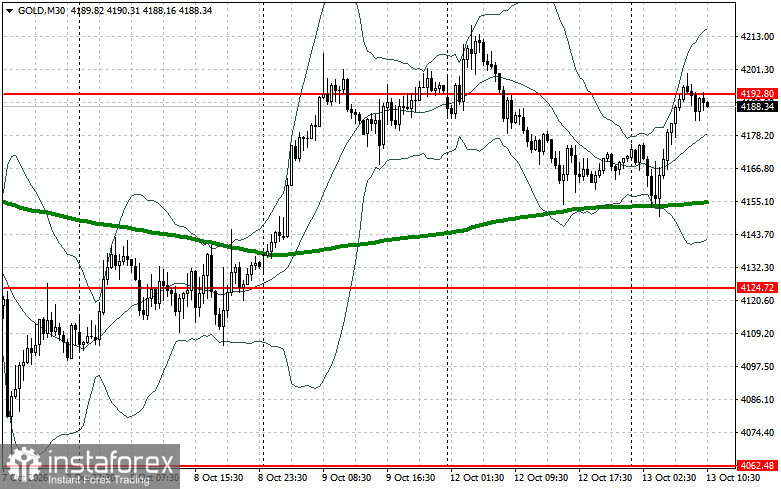Click the 9 Oct 16:30 time label

[x=410, y=478]
